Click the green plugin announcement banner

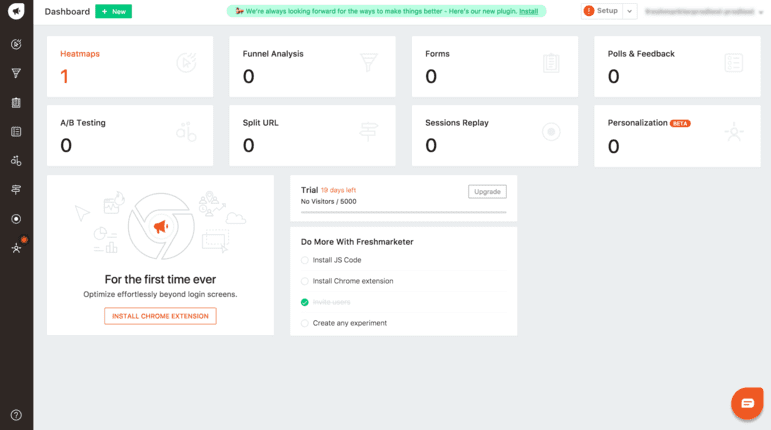[x=386, y=11]
